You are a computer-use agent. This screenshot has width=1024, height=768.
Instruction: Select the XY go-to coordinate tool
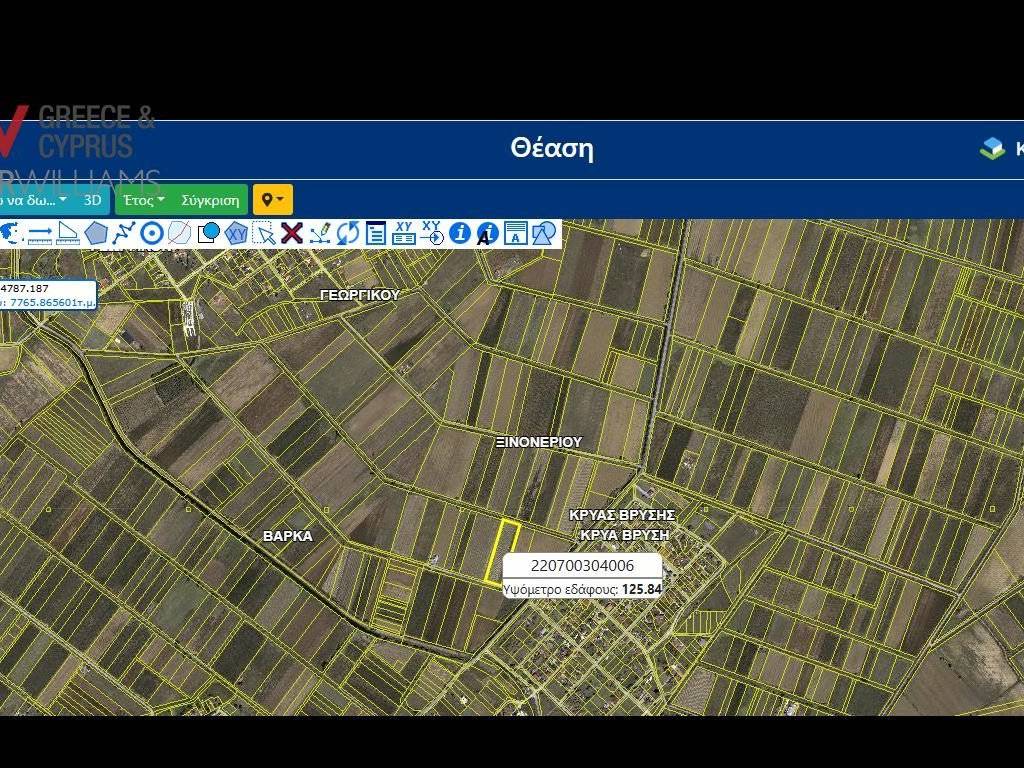pyautogui.click(x=432, y=233)
